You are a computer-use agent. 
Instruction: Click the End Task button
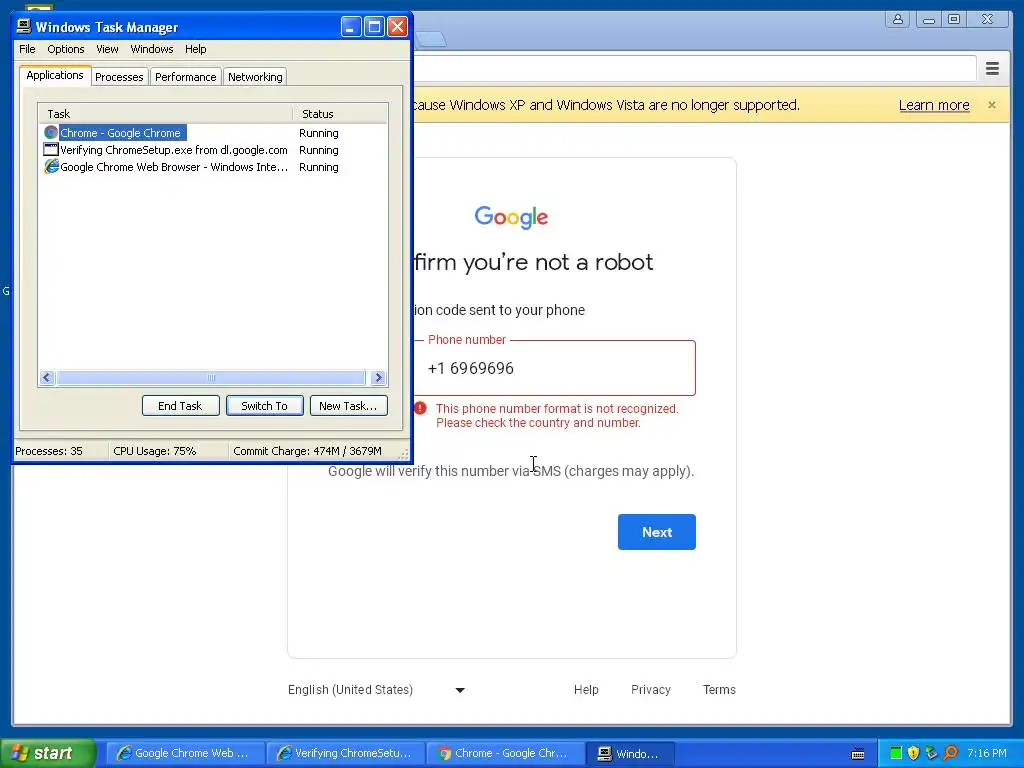[x=180, y=406]
